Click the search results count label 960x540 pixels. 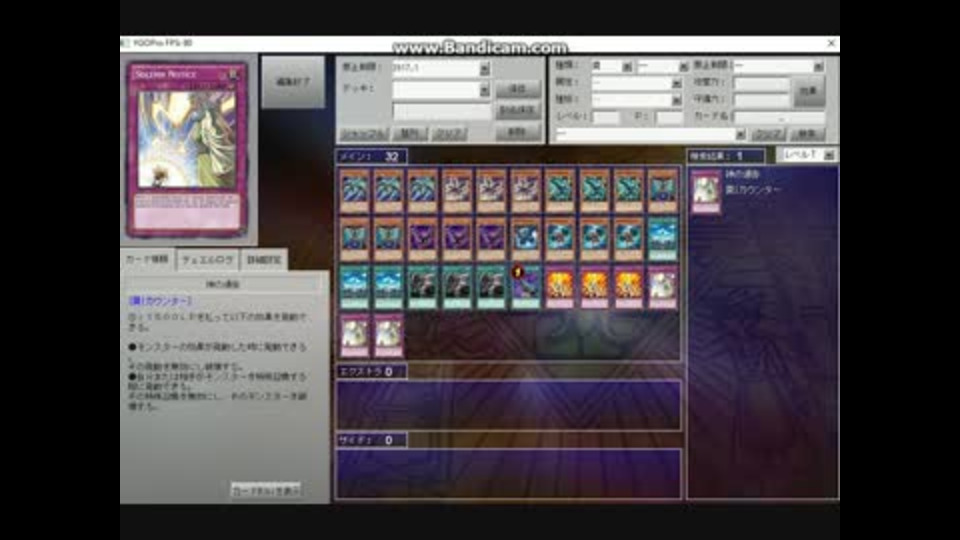coord(725,156)
